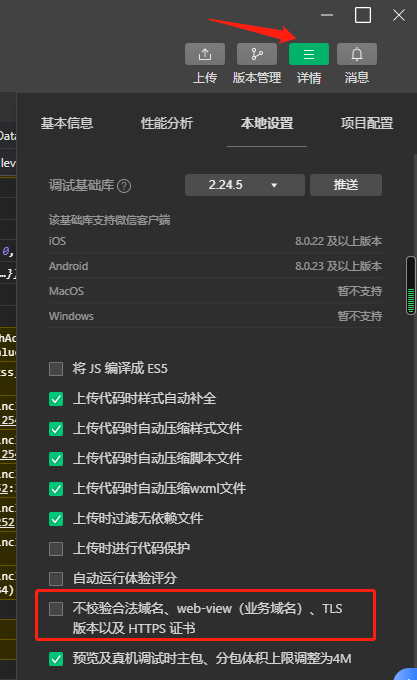Click the MacOS 暂不支持 row
The height and width of the screenshot is (680, 417).
215,291
